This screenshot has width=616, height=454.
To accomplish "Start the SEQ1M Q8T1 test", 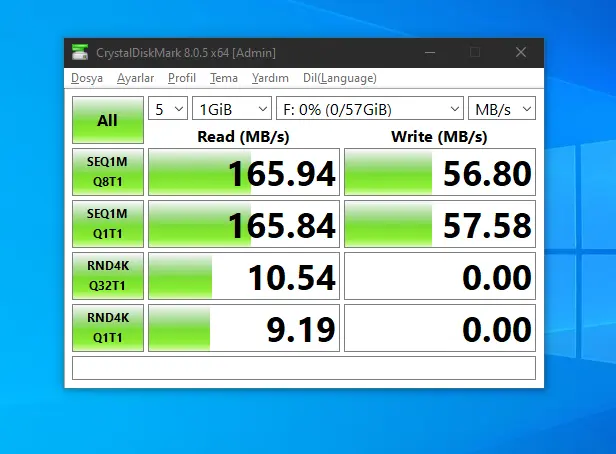I will click(108, 172).
